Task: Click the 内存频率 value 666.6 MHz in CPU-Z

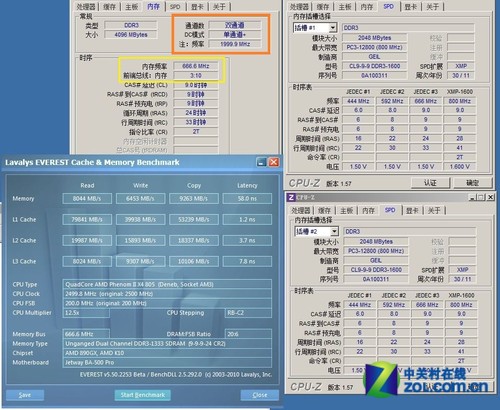Action: (196, 66)
